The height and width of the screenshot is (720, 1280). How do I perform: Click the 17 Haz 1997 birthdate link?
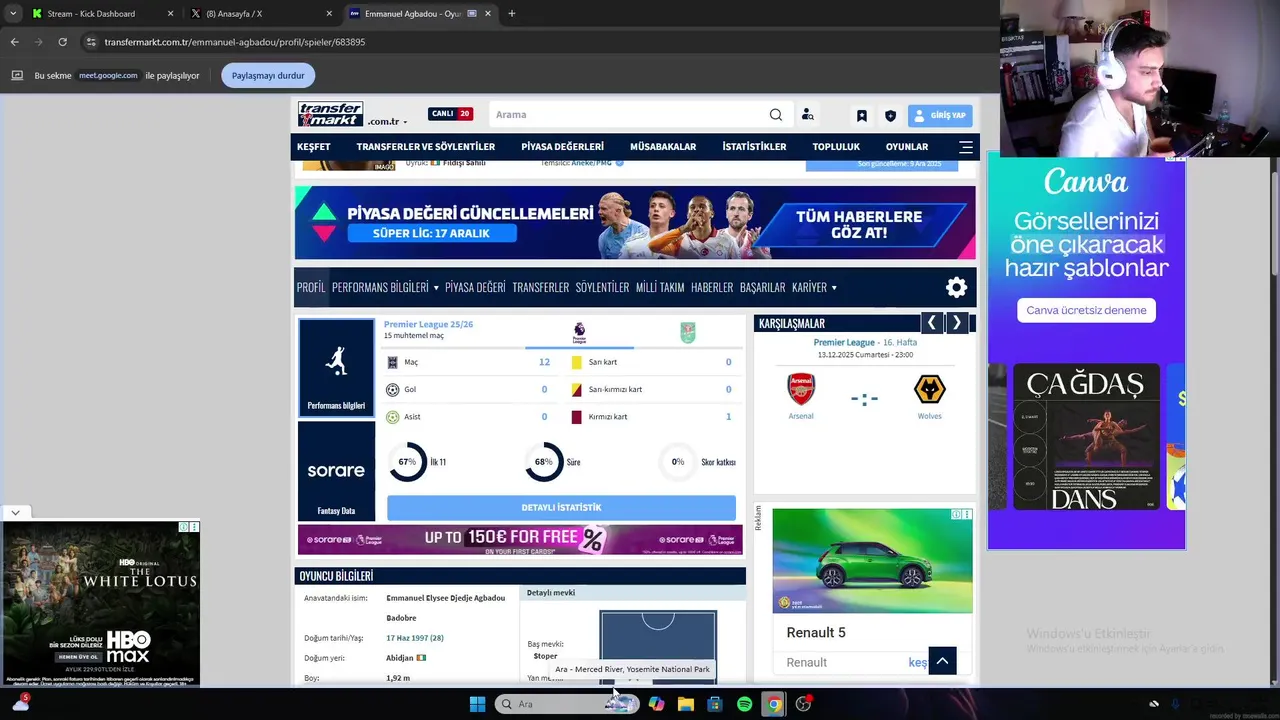[x=415, y=638]
